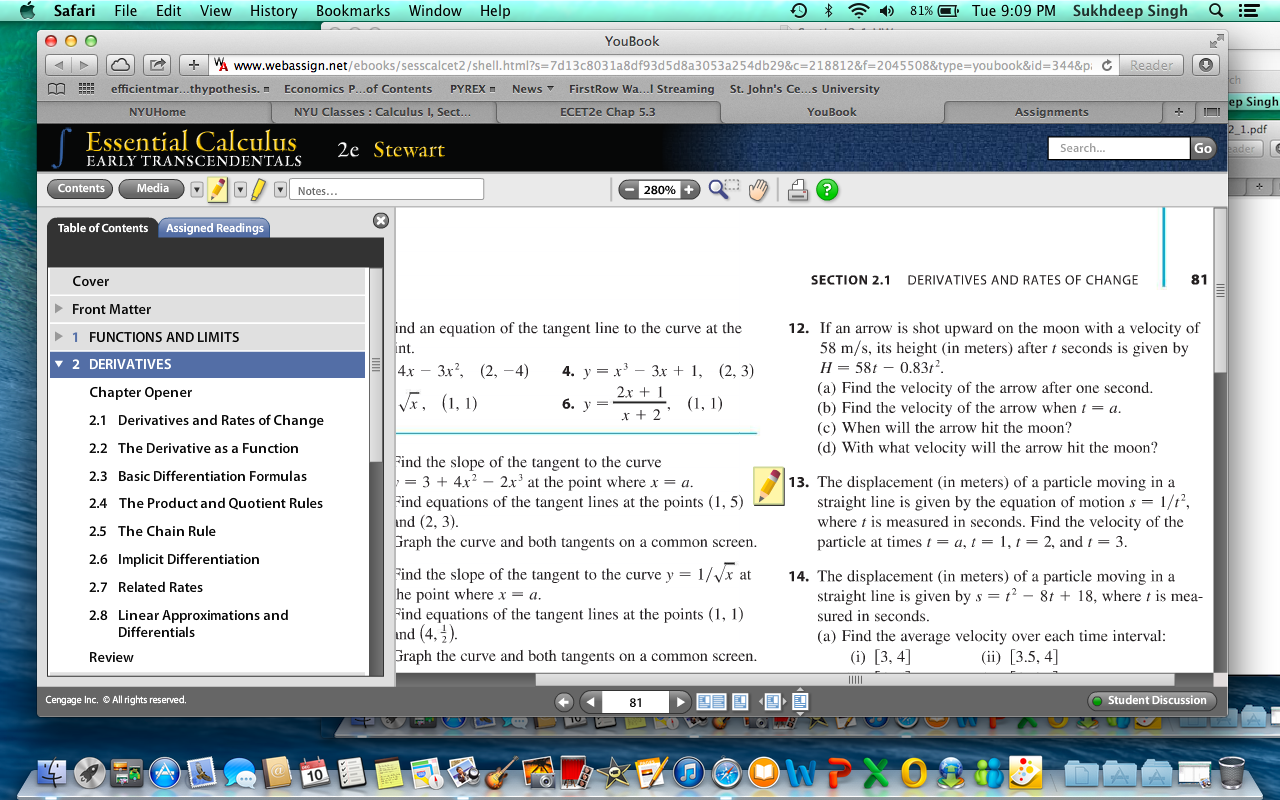Click the Reader button in address bar
The height and width of the screenshot is (800, 1280).
tap(1151, 65)
